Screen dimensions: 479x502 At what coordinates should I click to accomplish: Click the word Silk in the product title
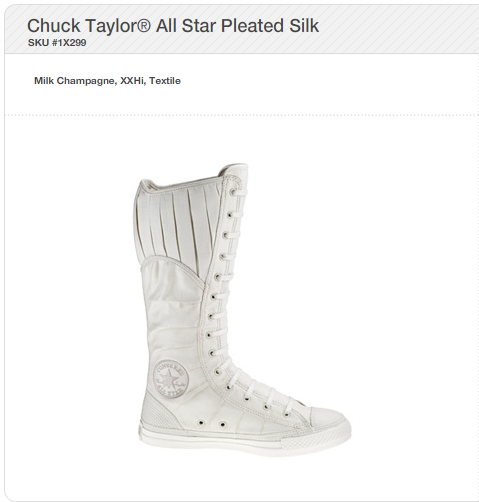tap(304, 26)
